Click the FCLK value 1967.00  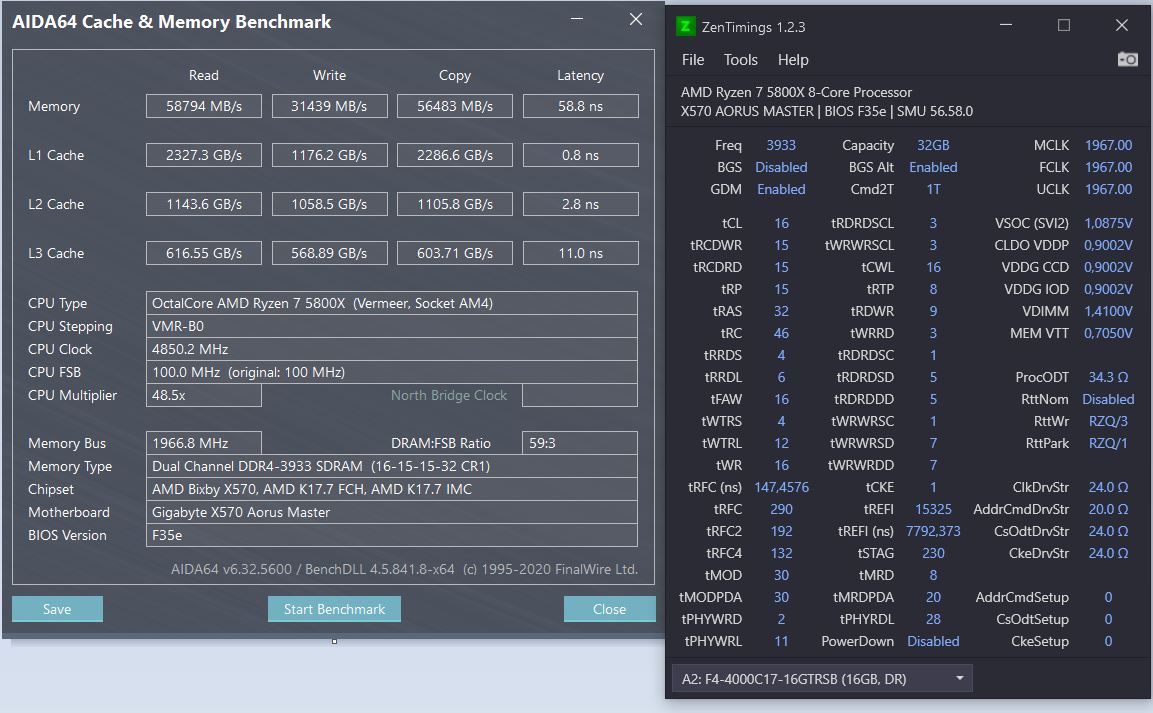point(1108,168)
